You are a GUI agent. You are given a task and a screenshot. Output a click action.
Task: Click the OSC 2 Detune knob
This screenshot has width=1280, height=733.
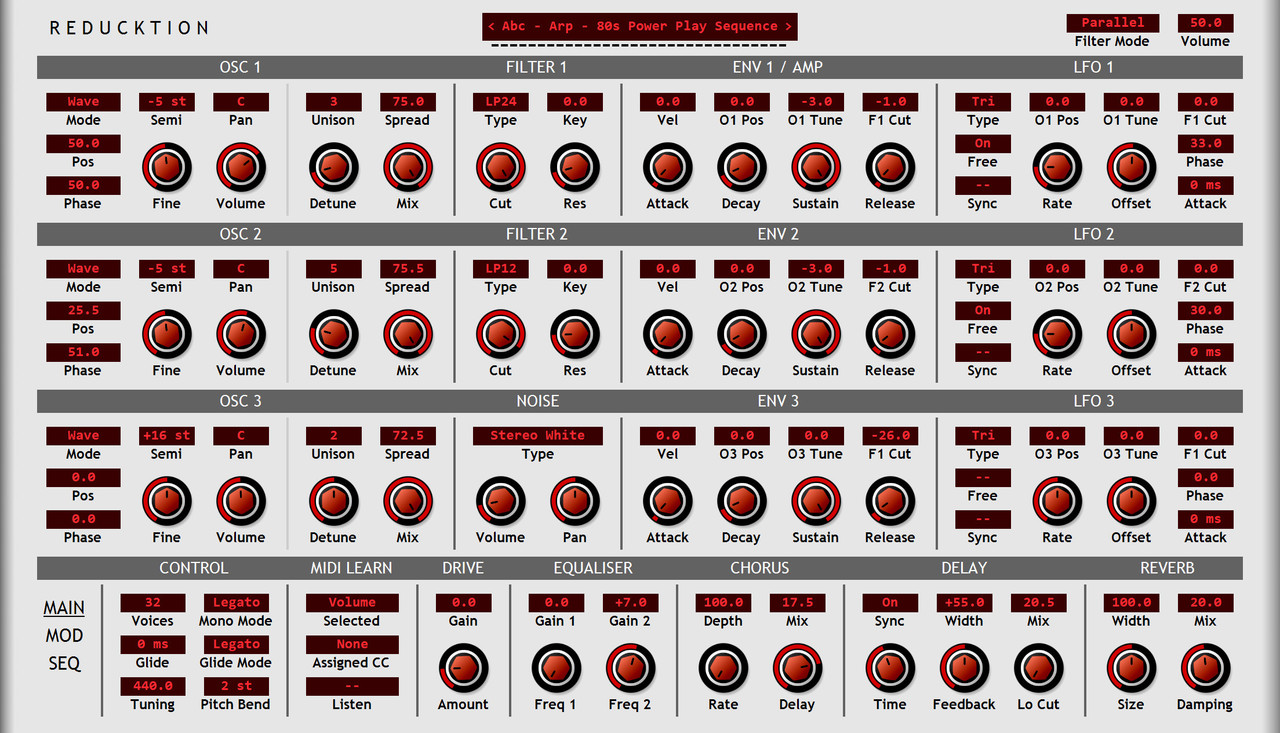tap(333, 334)
